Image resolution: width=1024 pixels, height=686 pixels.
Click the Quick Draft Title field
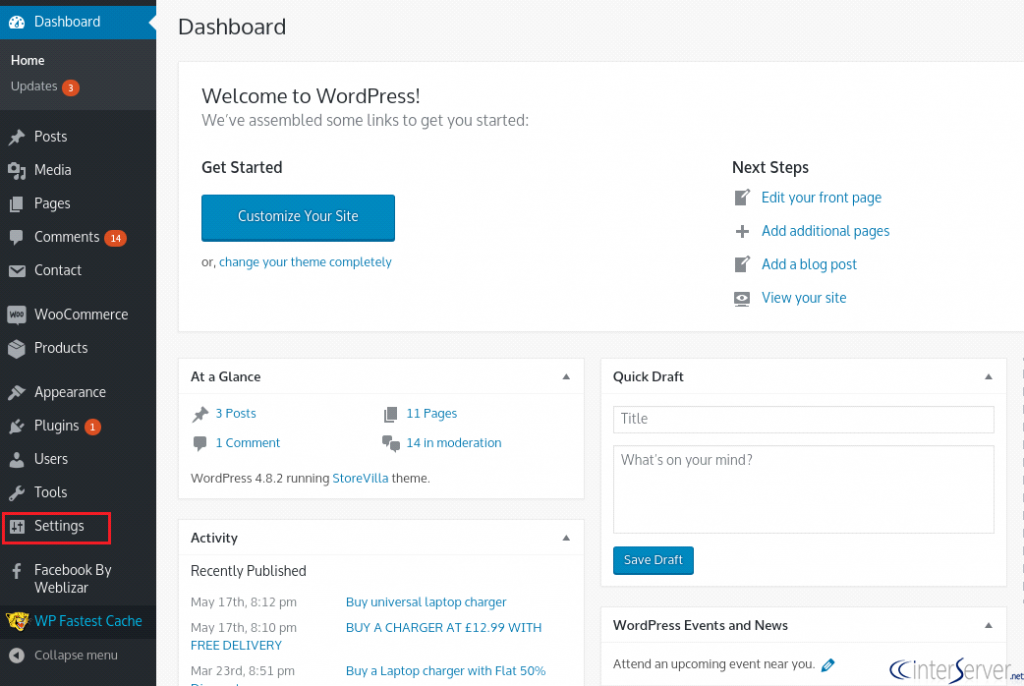803,419
